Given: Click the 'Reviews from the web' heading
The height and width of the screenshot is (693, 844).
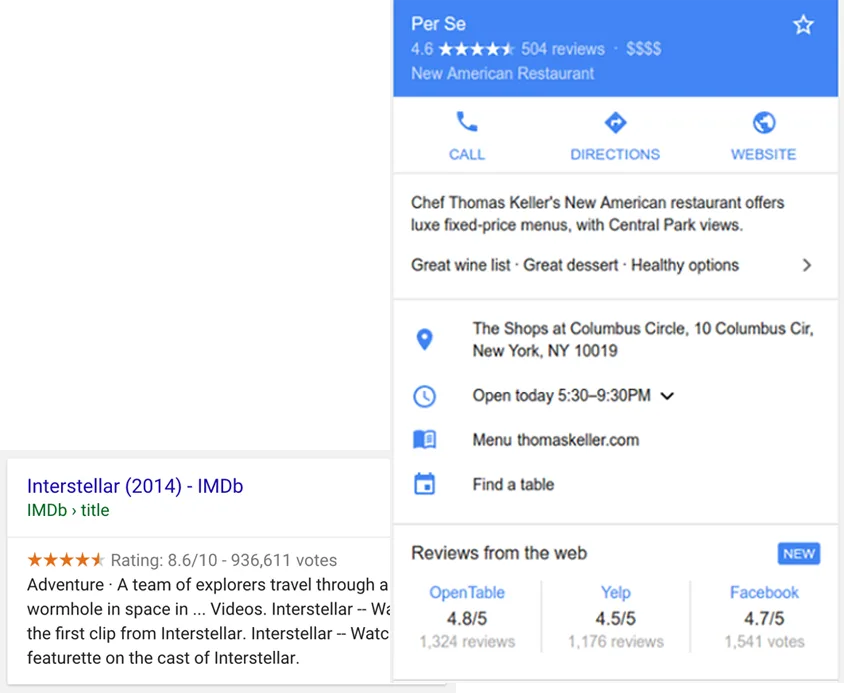Looking at the screenshot, I should coord(499,553).
